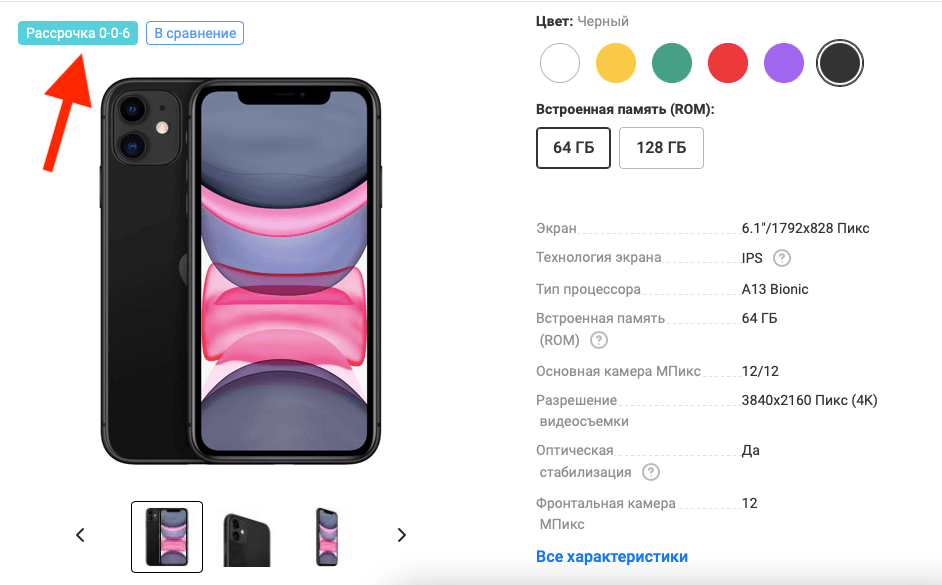Open Все характеристики link
The height and width of the screenshot is (585, 942).
pos(612,557)
